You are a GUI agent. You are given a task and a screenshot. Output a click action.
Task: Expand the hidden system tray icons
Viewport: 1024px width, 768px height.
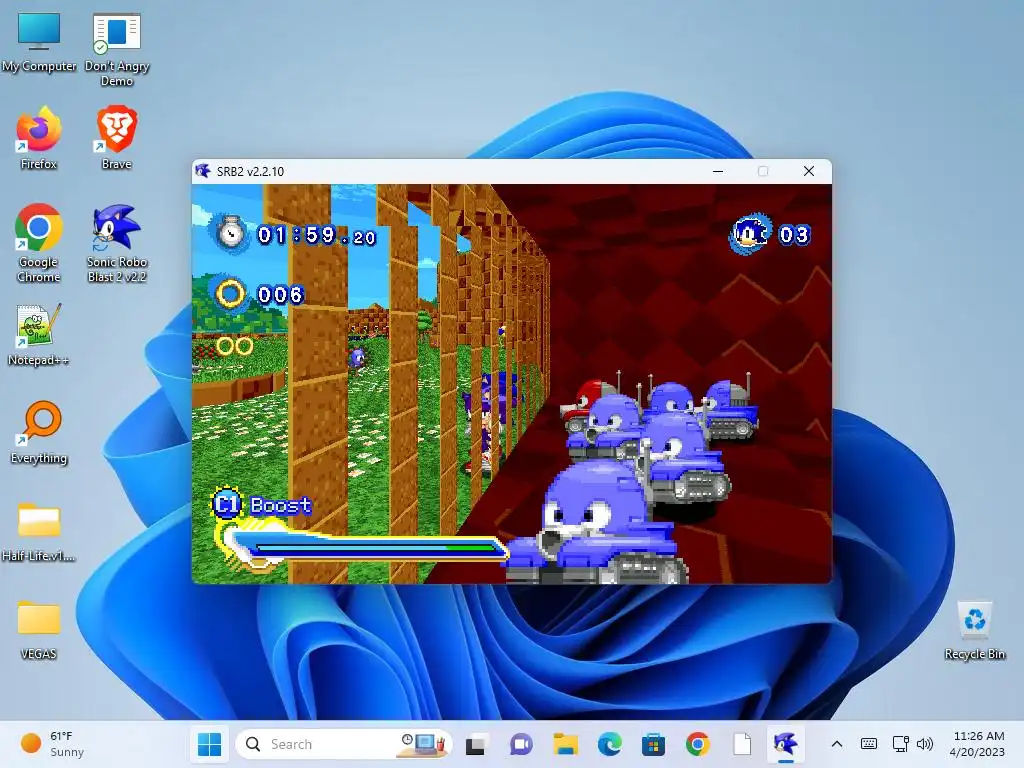pyautogui.click(x=837, y=744)
